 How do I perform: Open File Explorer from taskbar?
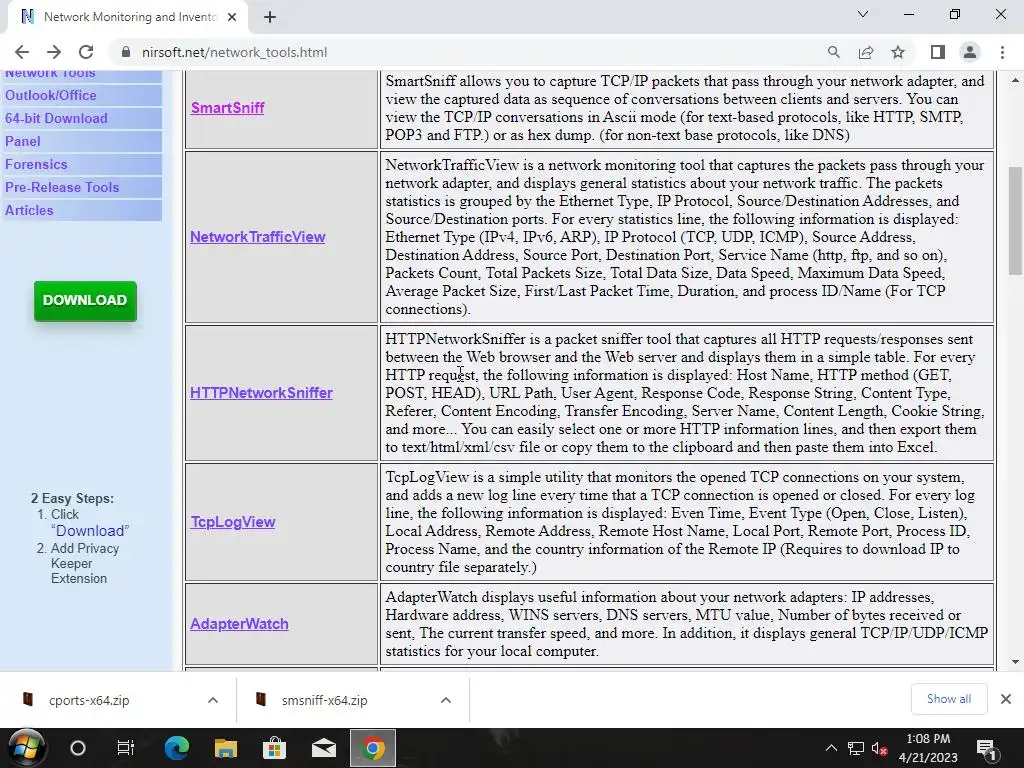pyautogui.click(x=225, y=748)
